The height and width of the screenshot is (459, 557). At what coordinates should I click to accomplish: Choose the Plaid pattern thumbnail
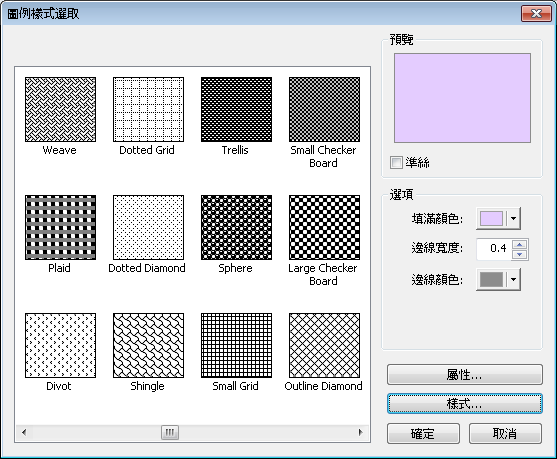click(x=60, y=227)
